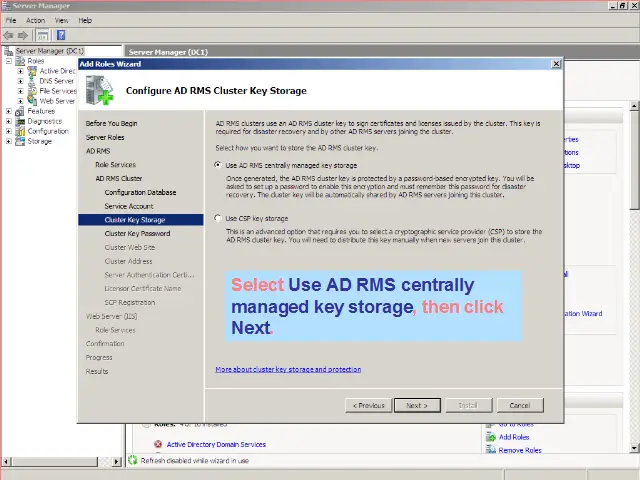640x480 pixels.
Task: Click the Remove Roles link in background
Action: [520, 450]
